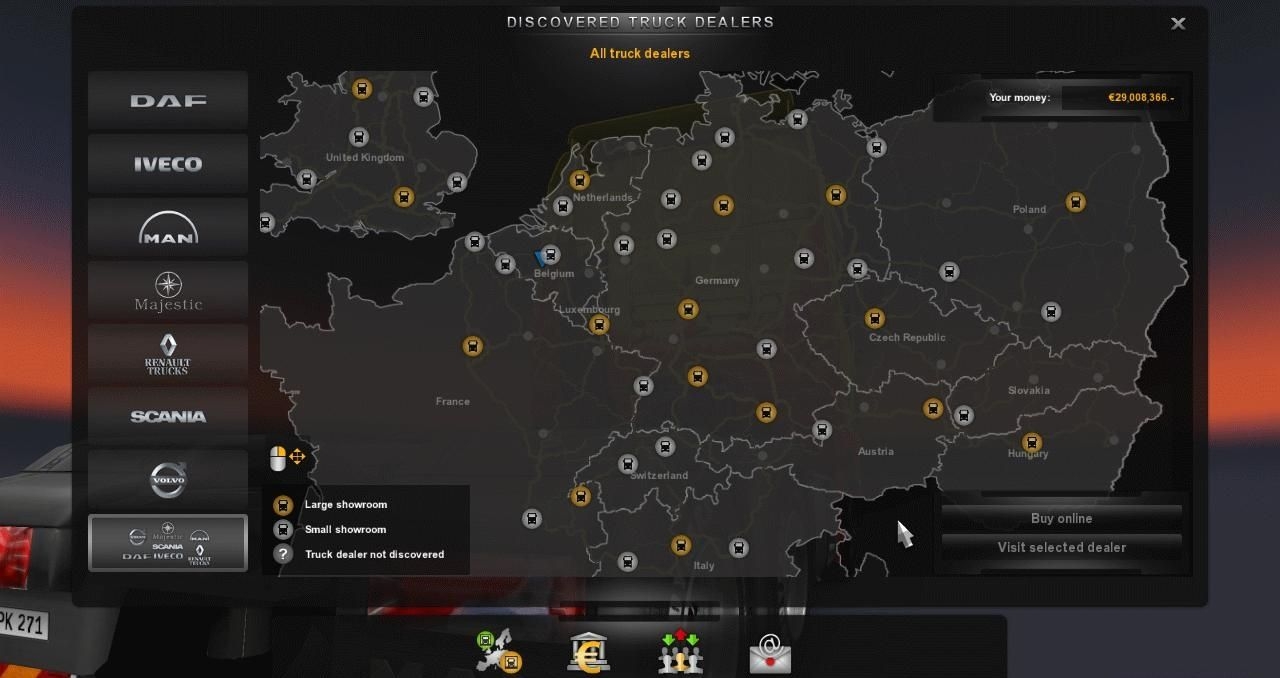Filter dealers by Majestic brand
Viewport: 1280px width, 678px height.
[168, 289]
